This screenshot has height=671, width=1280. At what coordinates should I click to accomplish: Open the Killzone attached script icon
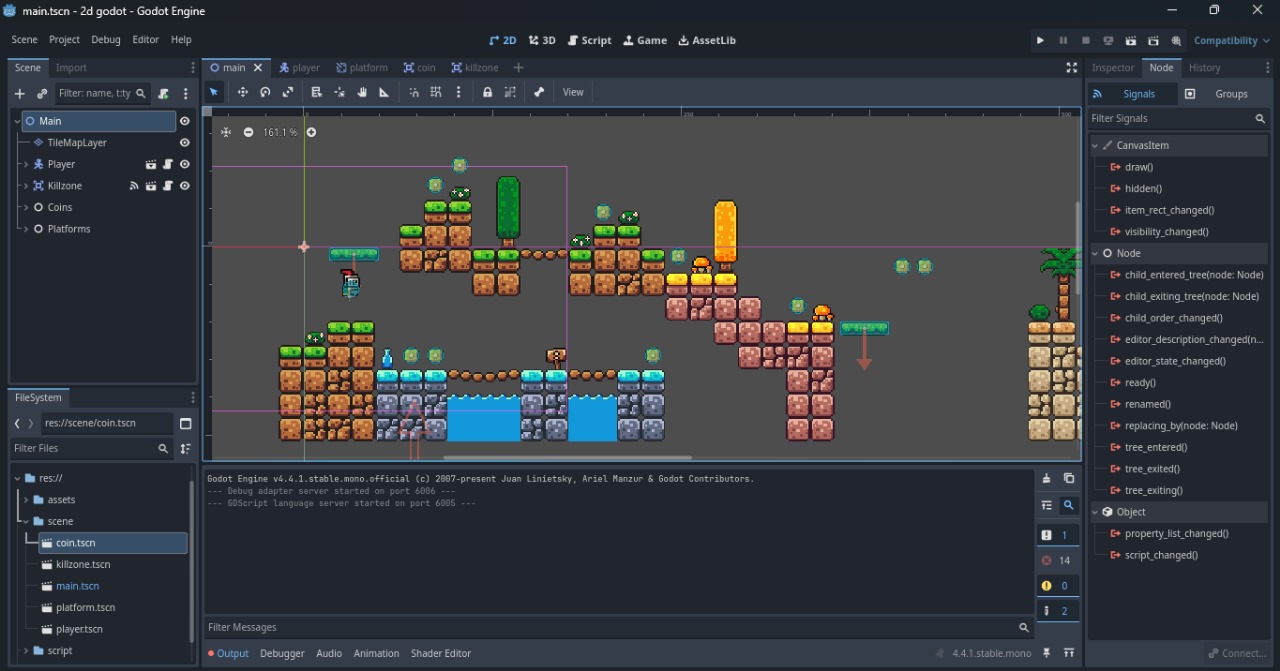click(x=168, y=186)
